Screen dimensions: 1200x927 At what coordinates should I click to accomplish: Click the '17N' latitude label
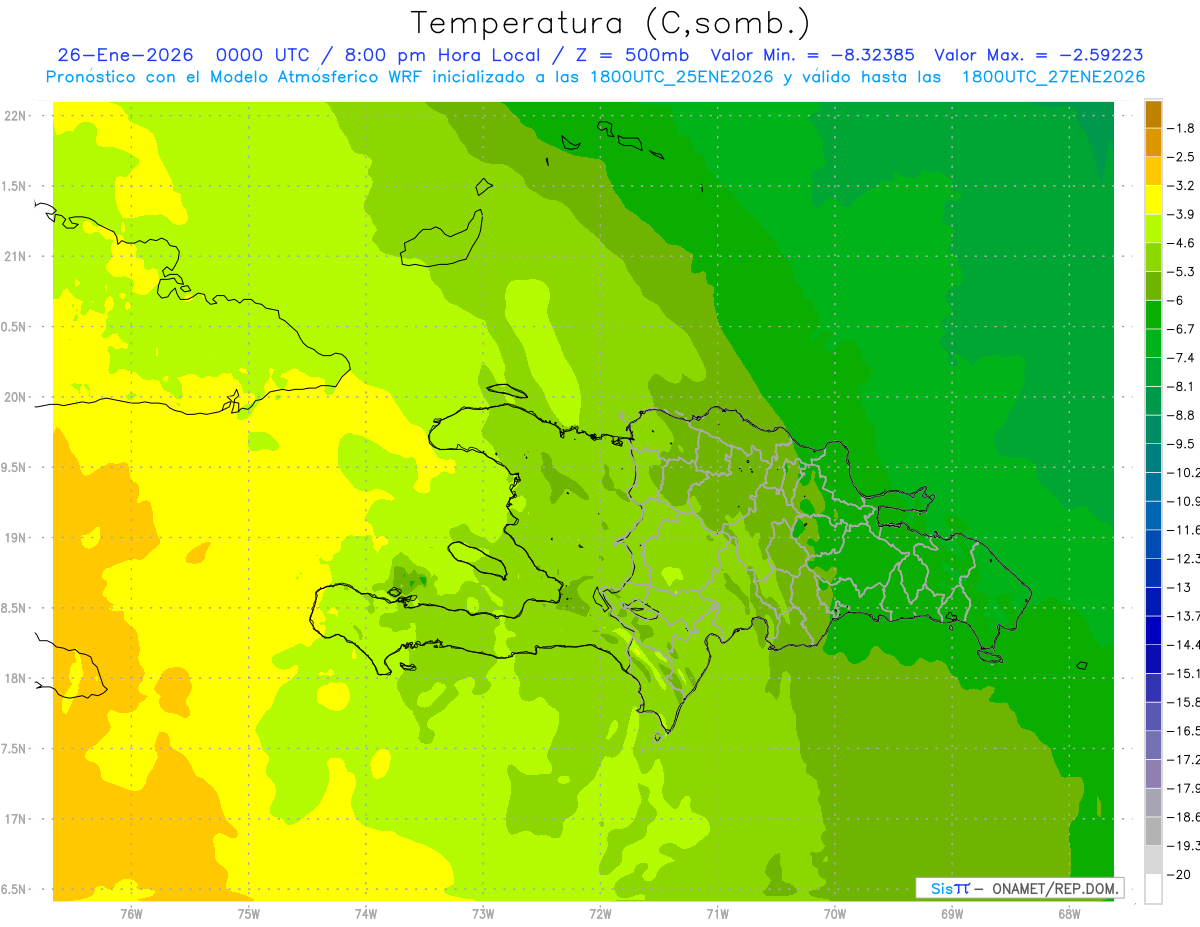[17, 819]
